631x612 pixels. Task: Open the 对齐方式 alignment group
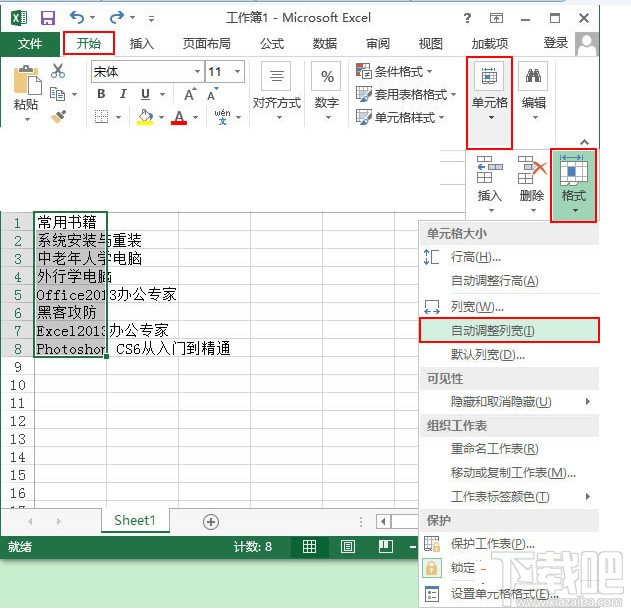click(277, 93)
